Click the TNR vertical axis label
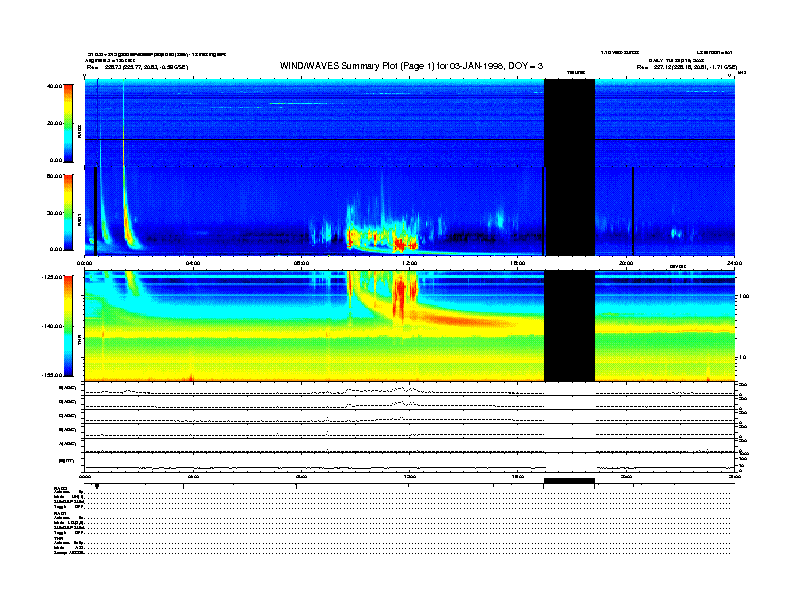Image resolution: width=792 pixels, height=612 pixels. coord(79,341)
